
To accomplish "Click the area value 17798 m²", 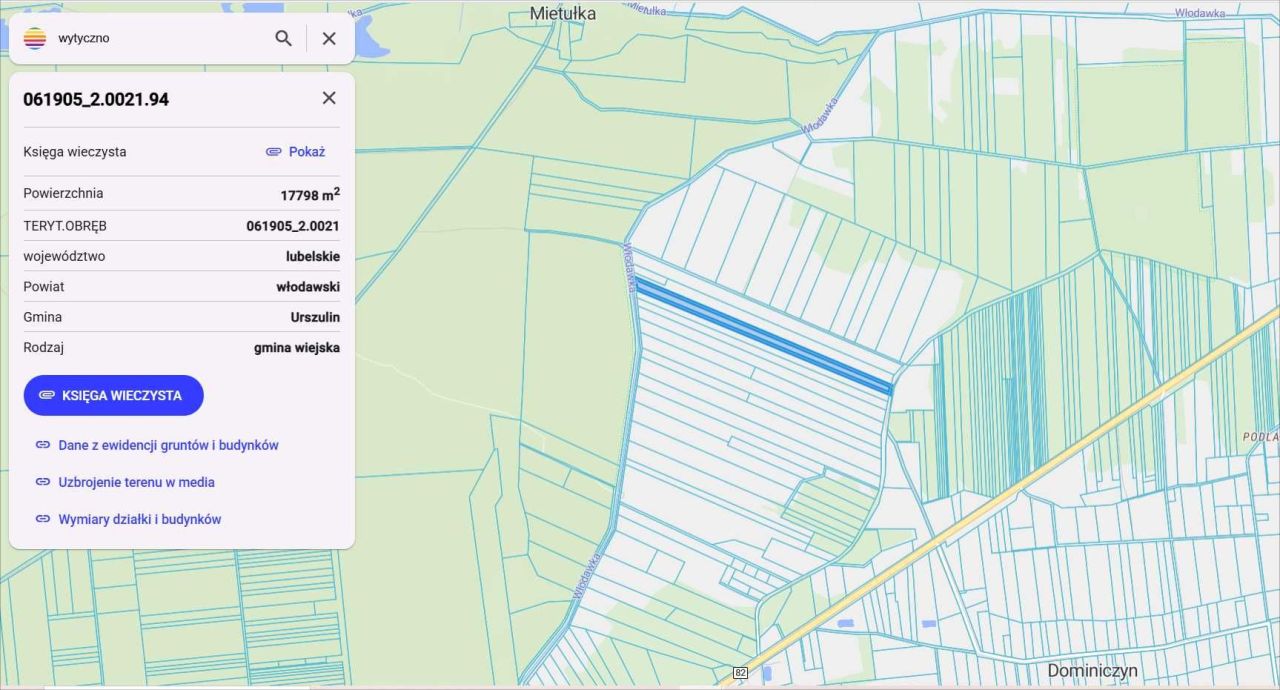I will [309, 195].
